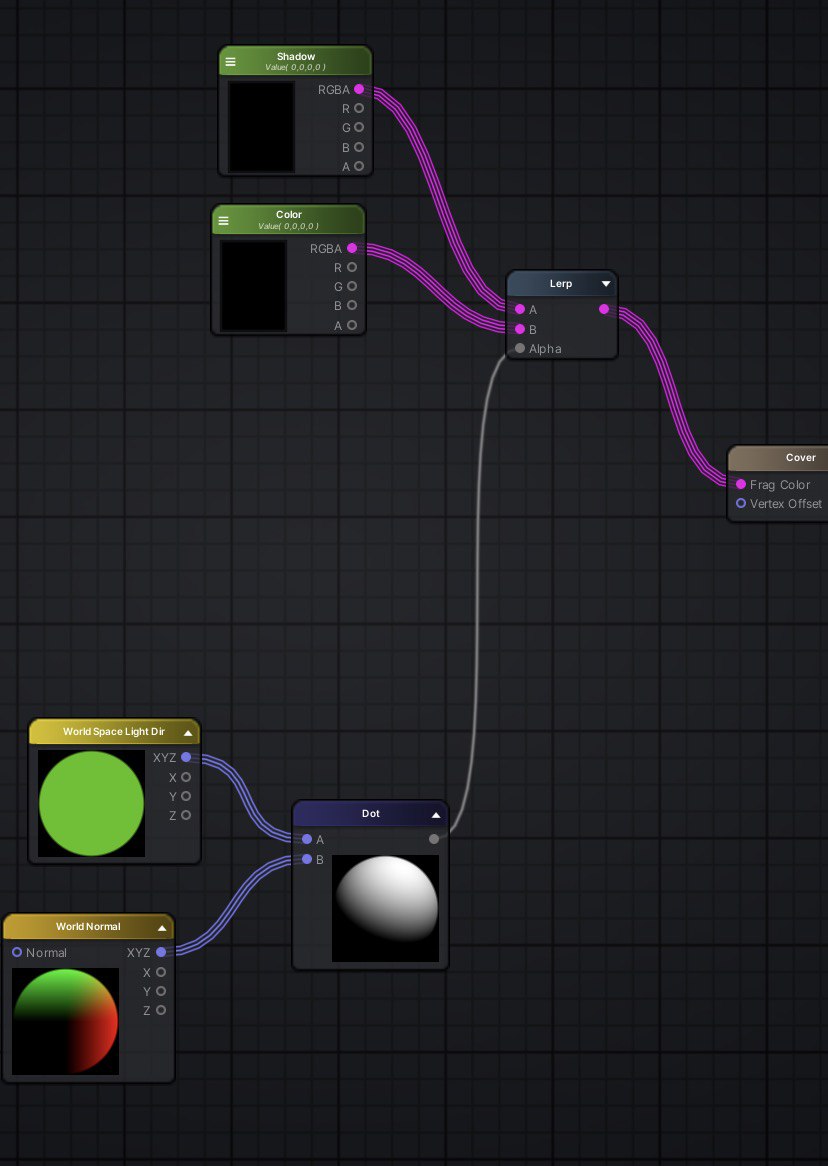Expand the Lerp node preview arrow
This screenshot has width=828, height=1166.
point(606,284)
